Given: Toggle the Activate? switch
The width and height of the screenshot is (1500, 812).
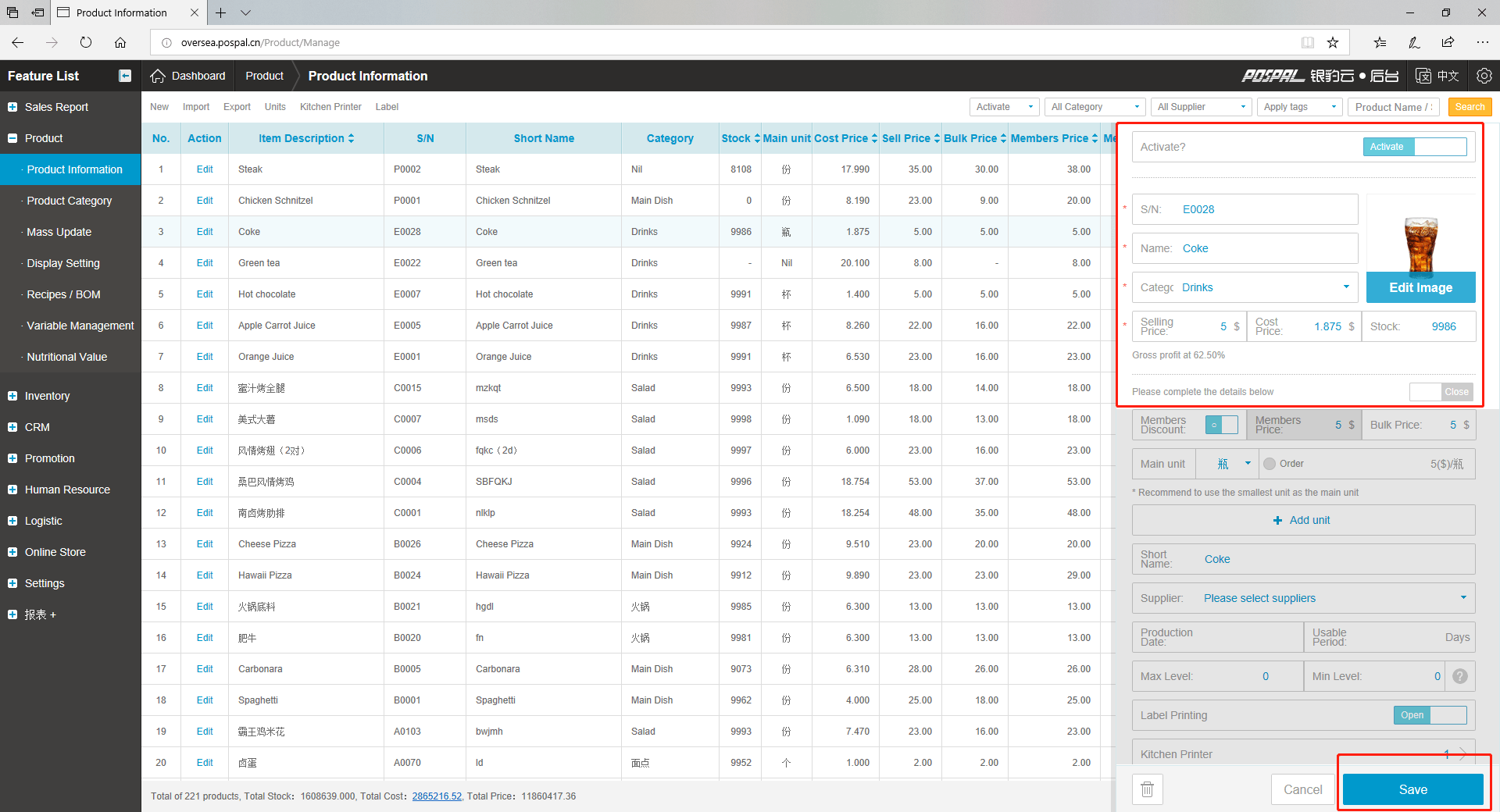Looking at the screenshot, I should (1415, 147).
